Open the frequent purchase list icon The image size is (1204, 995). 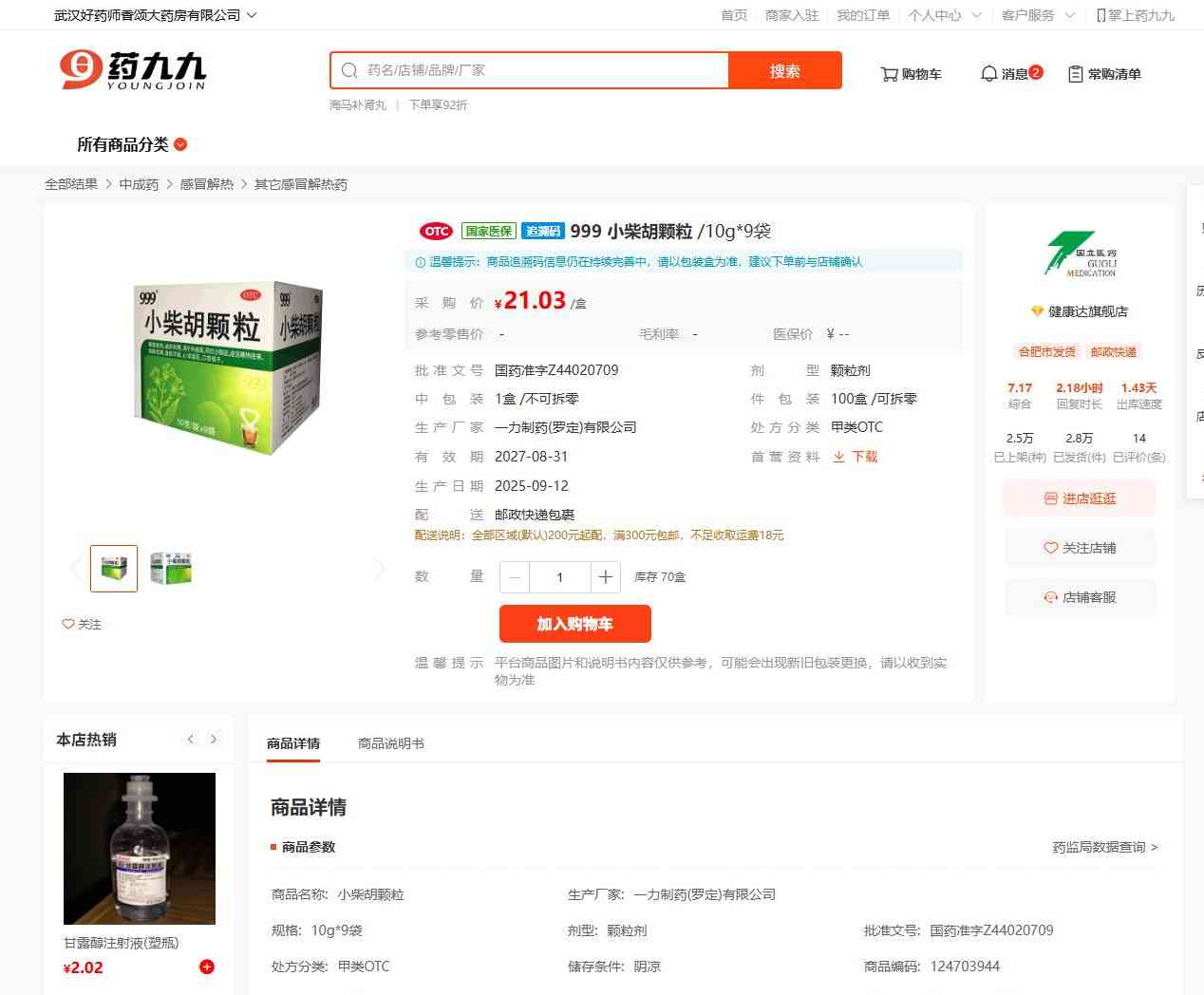tap(1076, 74)
